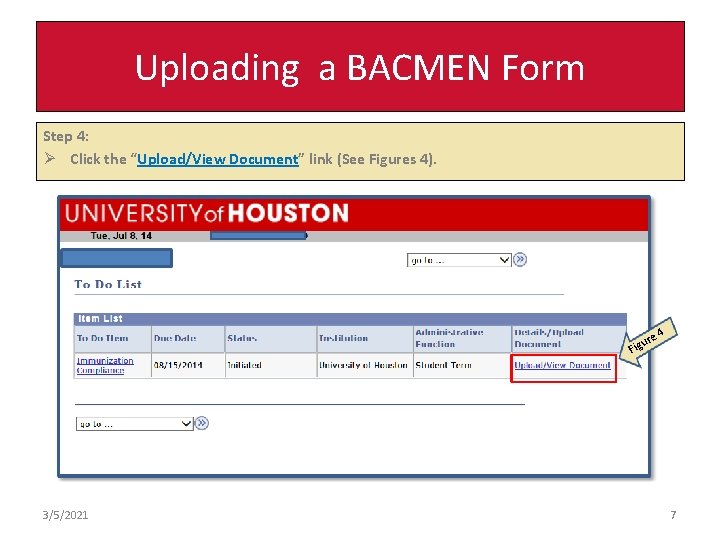Click the go arrow icon beside top dropdown
Image resolution: width=720 pixels, height=540 pixels.
[520, 260]
